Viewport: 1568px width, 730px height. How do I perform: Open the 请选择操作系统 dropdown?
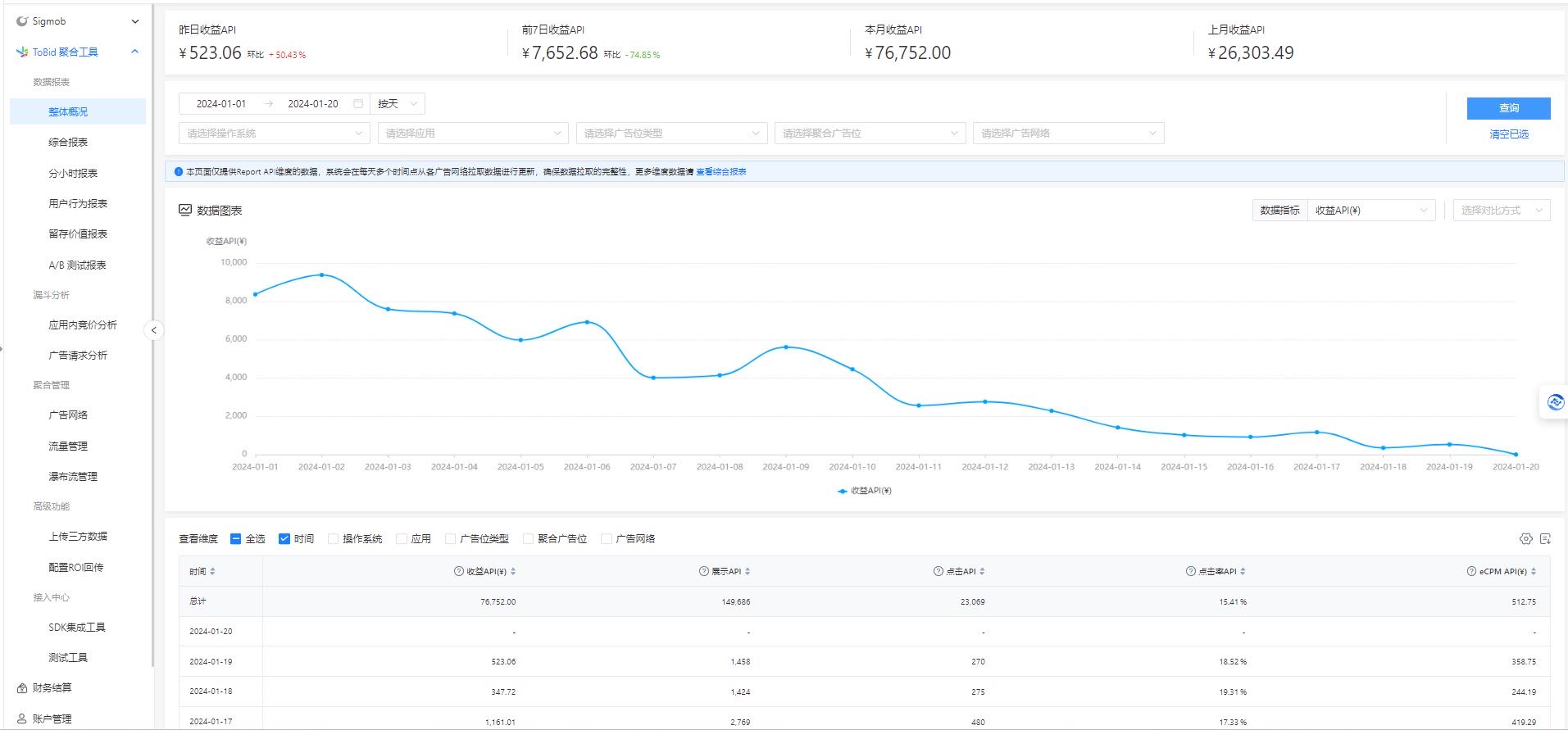pyautogui.click(x=274, y=134)
